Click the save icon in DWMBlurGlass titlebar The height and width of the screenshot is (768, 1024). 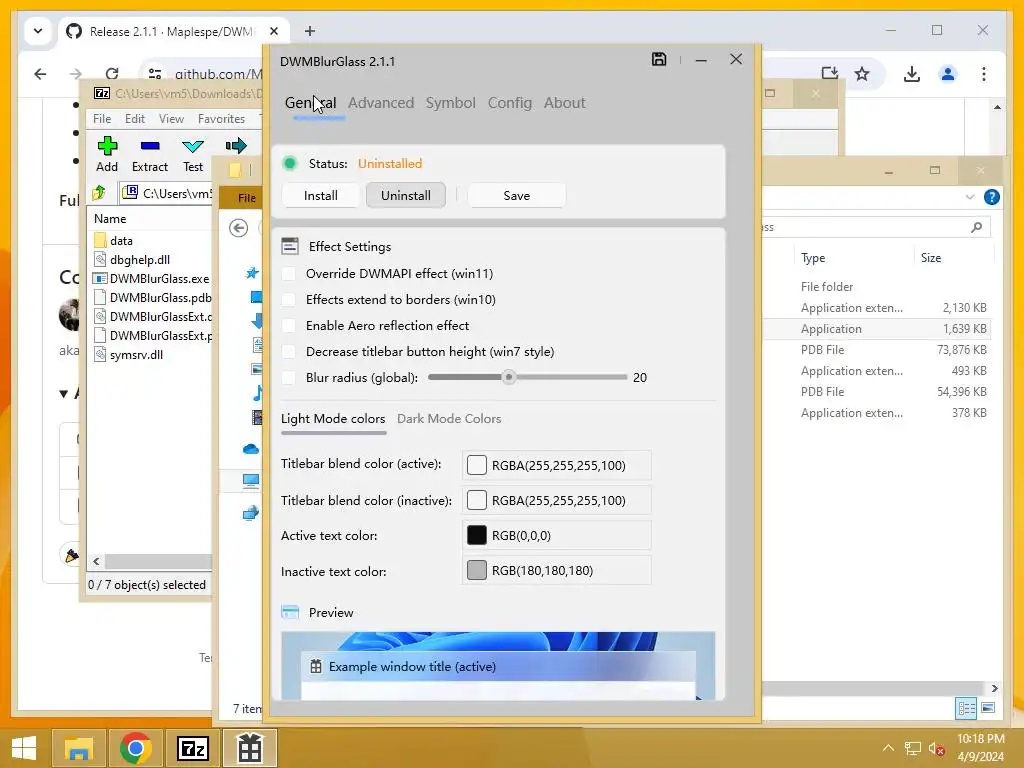tap(659, 59)
